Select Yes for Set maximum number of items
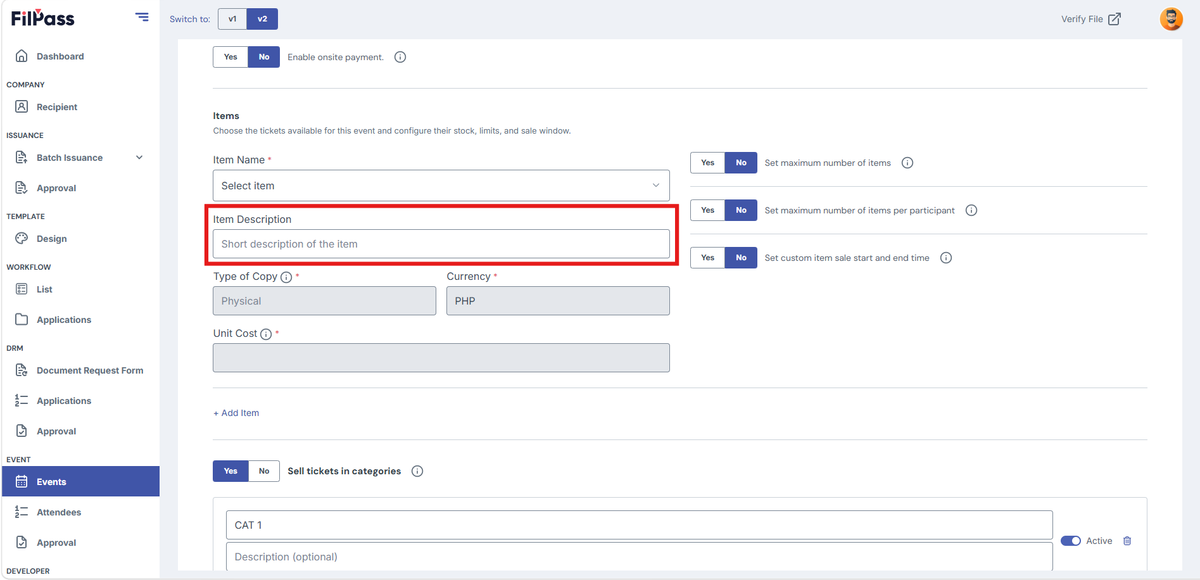 707,162
